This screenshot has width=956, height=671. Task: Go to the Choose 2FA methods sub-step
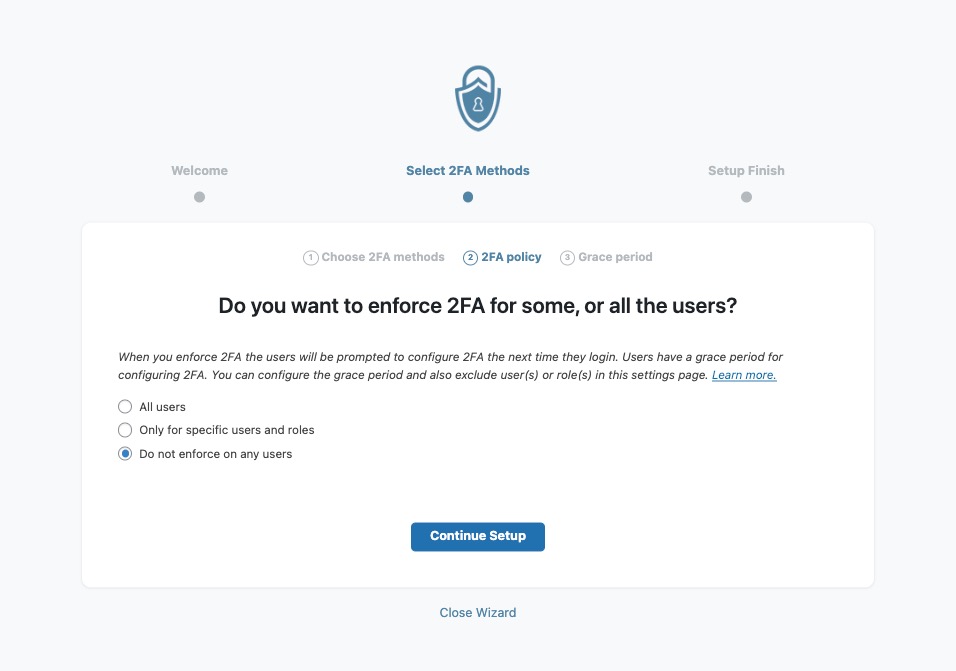[x=383, y=257]
